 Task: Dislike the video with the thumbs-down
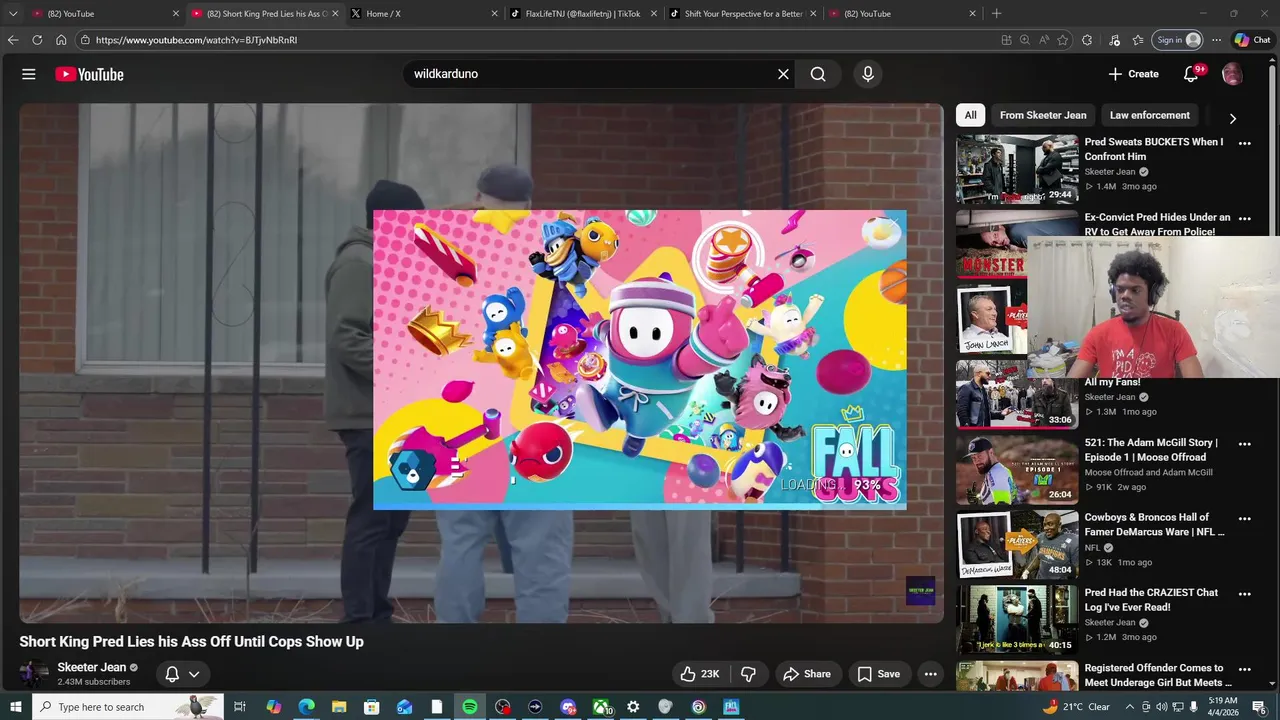748,674
